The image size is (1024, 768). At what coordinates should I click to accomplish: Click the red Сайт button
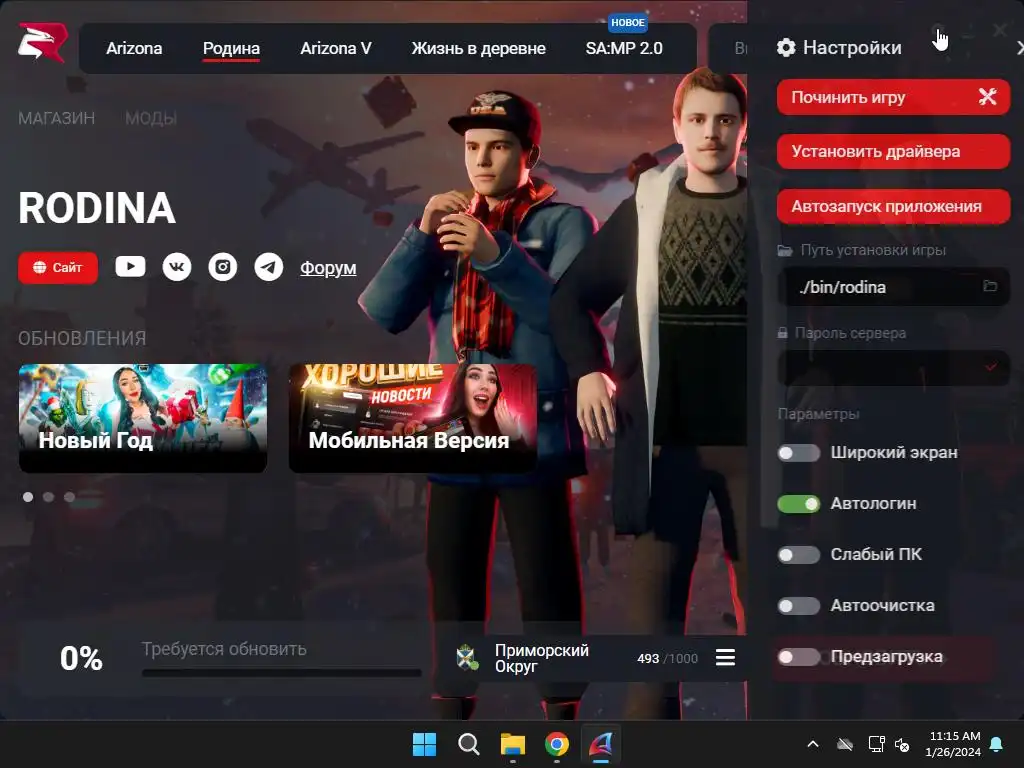[58, 268]
